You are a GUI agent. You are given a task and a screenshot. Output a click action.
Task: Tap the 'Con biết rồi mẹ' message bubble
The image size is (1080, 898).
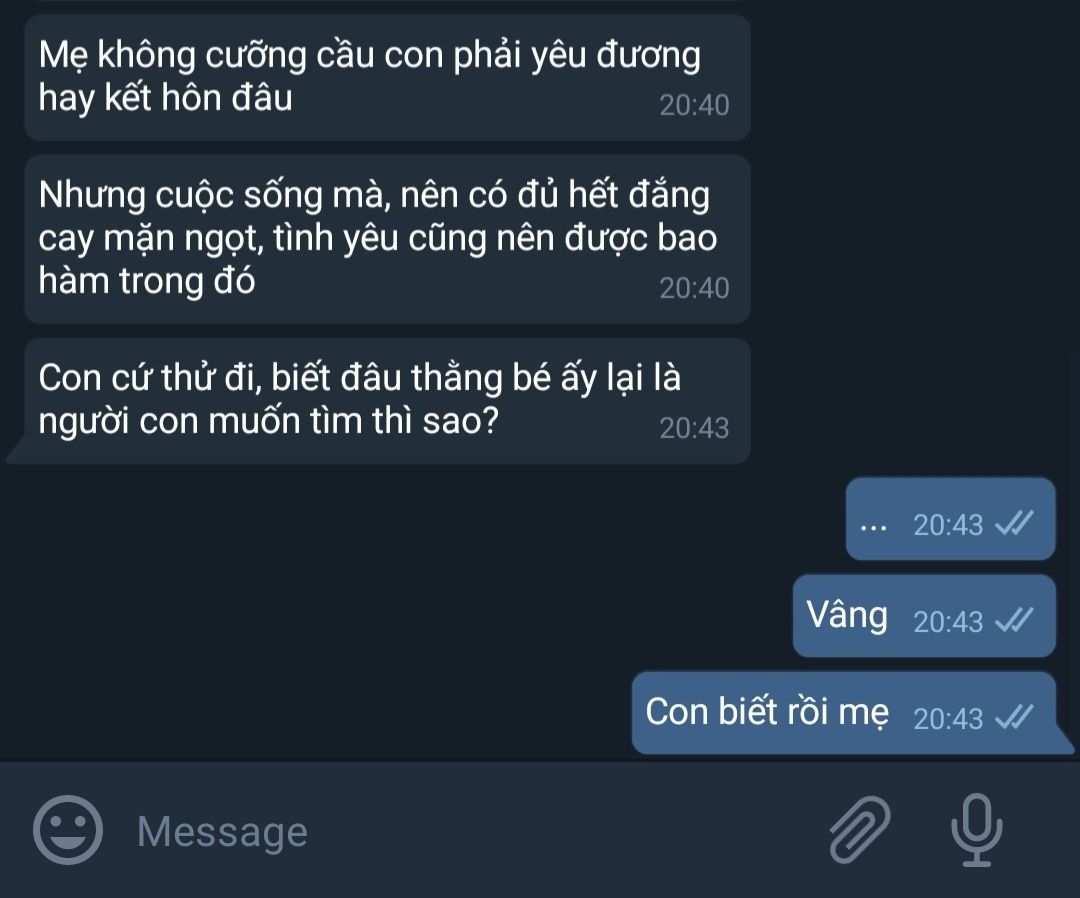(844, 713)
